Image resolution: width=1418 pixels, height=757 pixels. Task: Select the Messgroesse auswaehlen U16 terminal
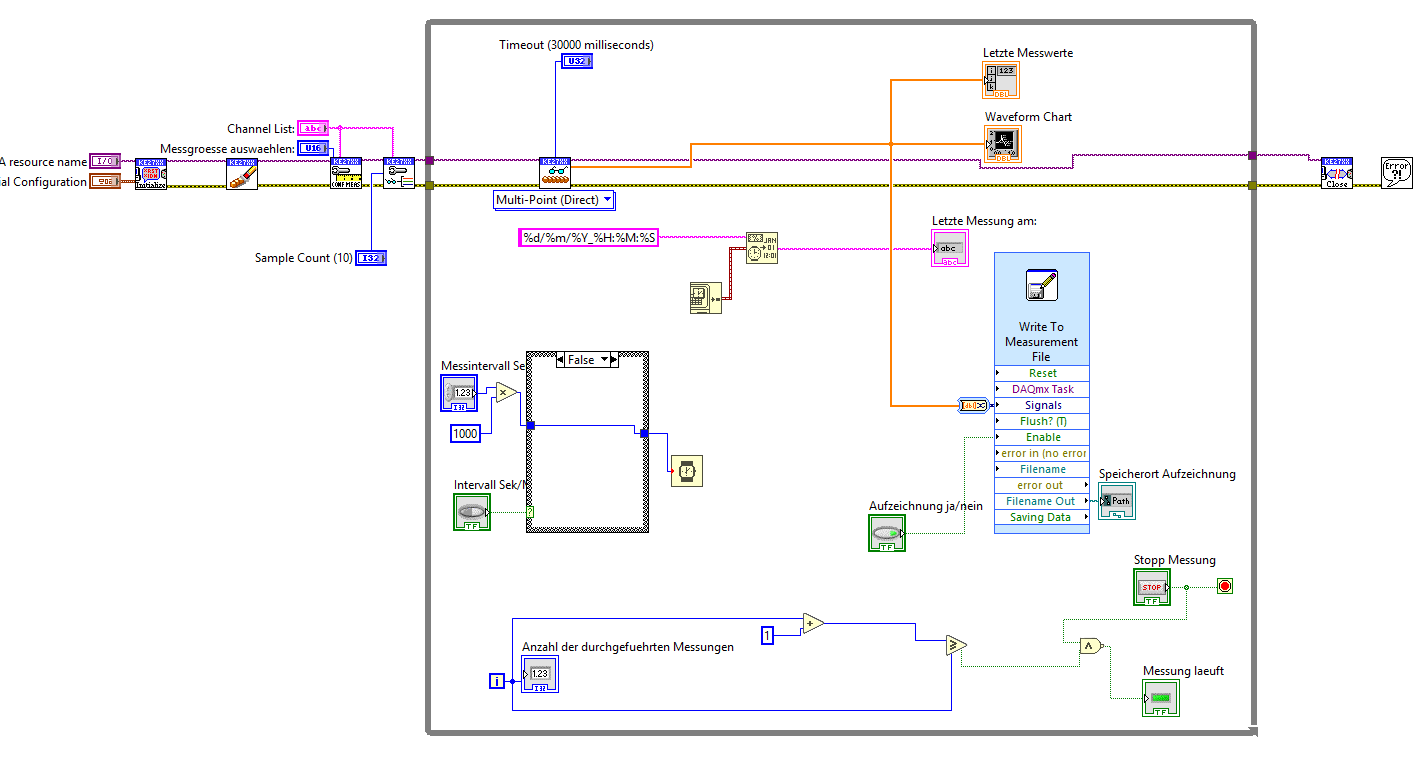pos(313,148)
